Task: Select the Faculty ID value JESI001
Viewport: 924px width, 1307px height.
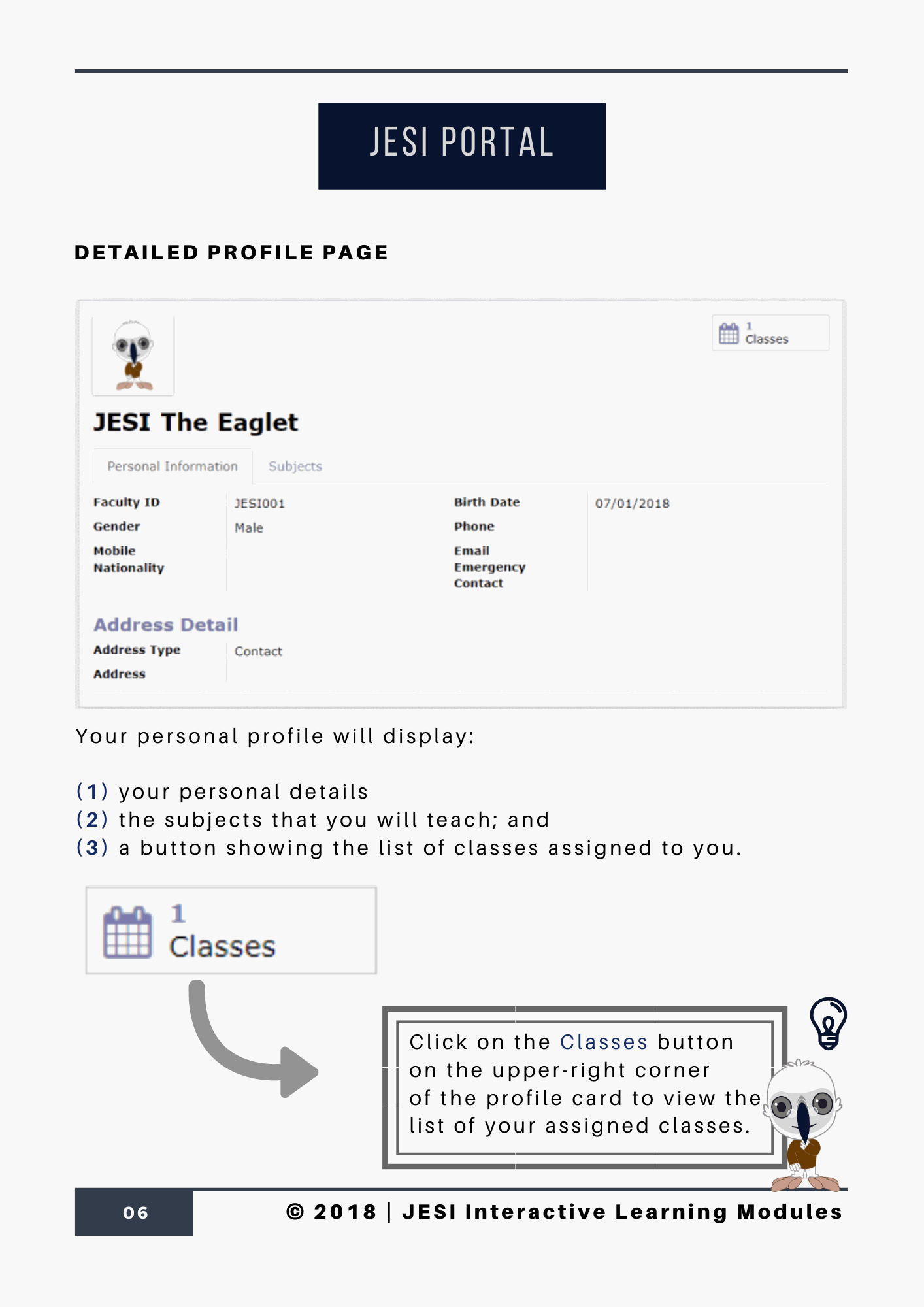Action: (259, 504)
